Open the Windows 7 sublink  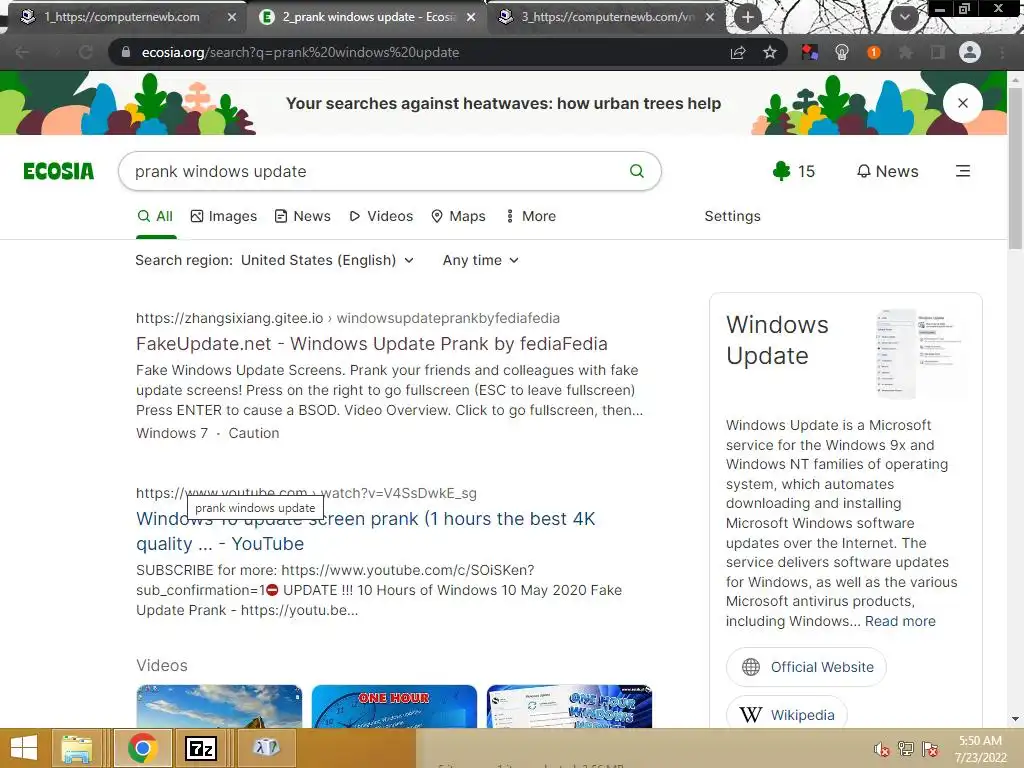(172, 433)
